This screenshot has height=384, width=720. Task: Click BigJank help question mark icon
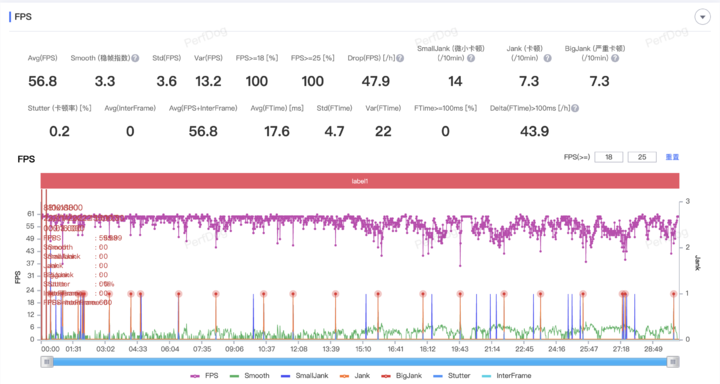click(x=615, y=58)
